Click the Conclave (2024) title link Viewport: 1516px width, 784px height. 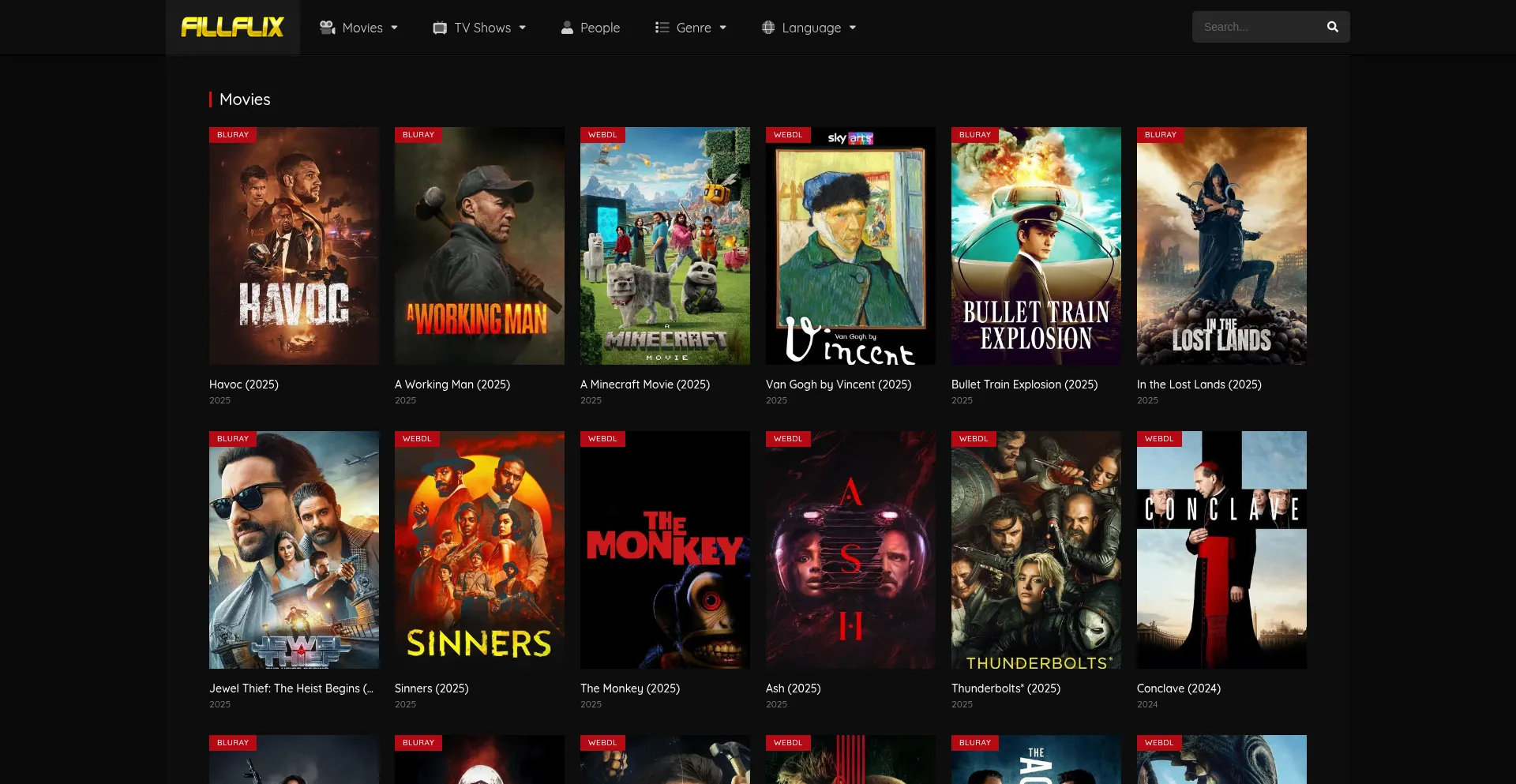point(1178,688)
